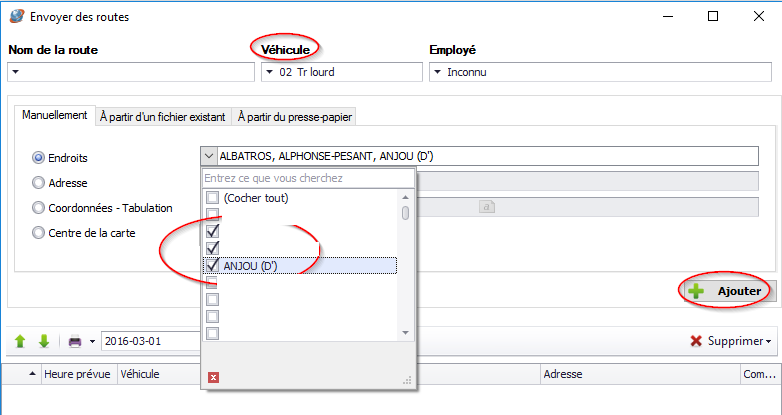
Task: Open the Véhicule dropdown
Action: point(269,72)
